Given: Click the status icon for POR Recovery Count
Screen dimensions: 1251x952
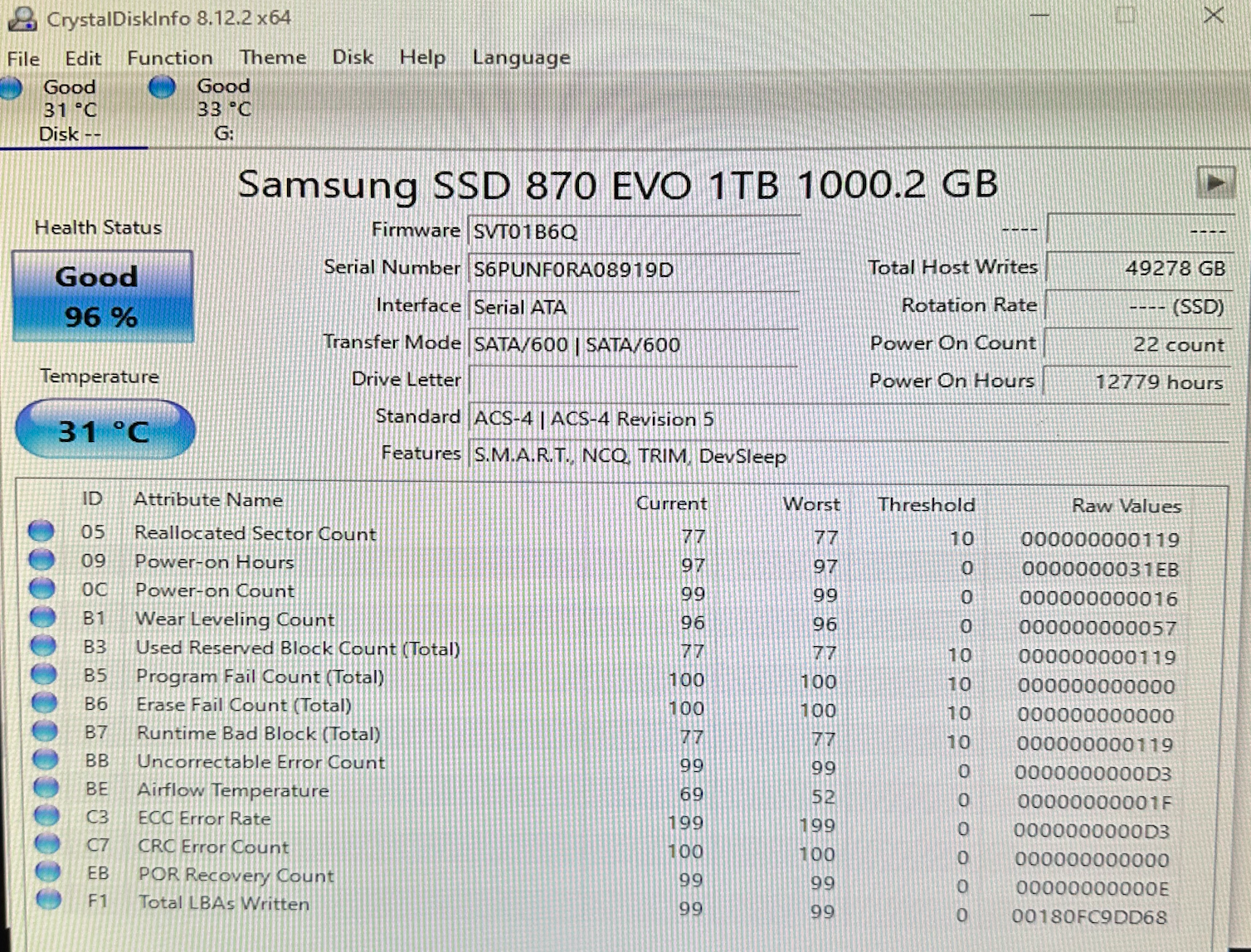Looking at the screenshot, I should tap(49, 871).
